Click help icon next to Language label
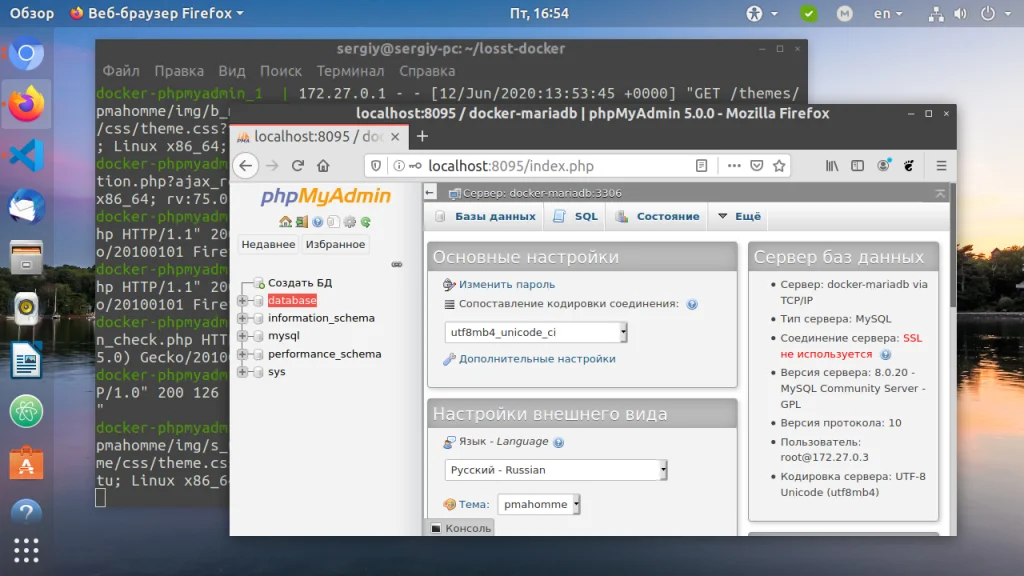 pos(558,443)
